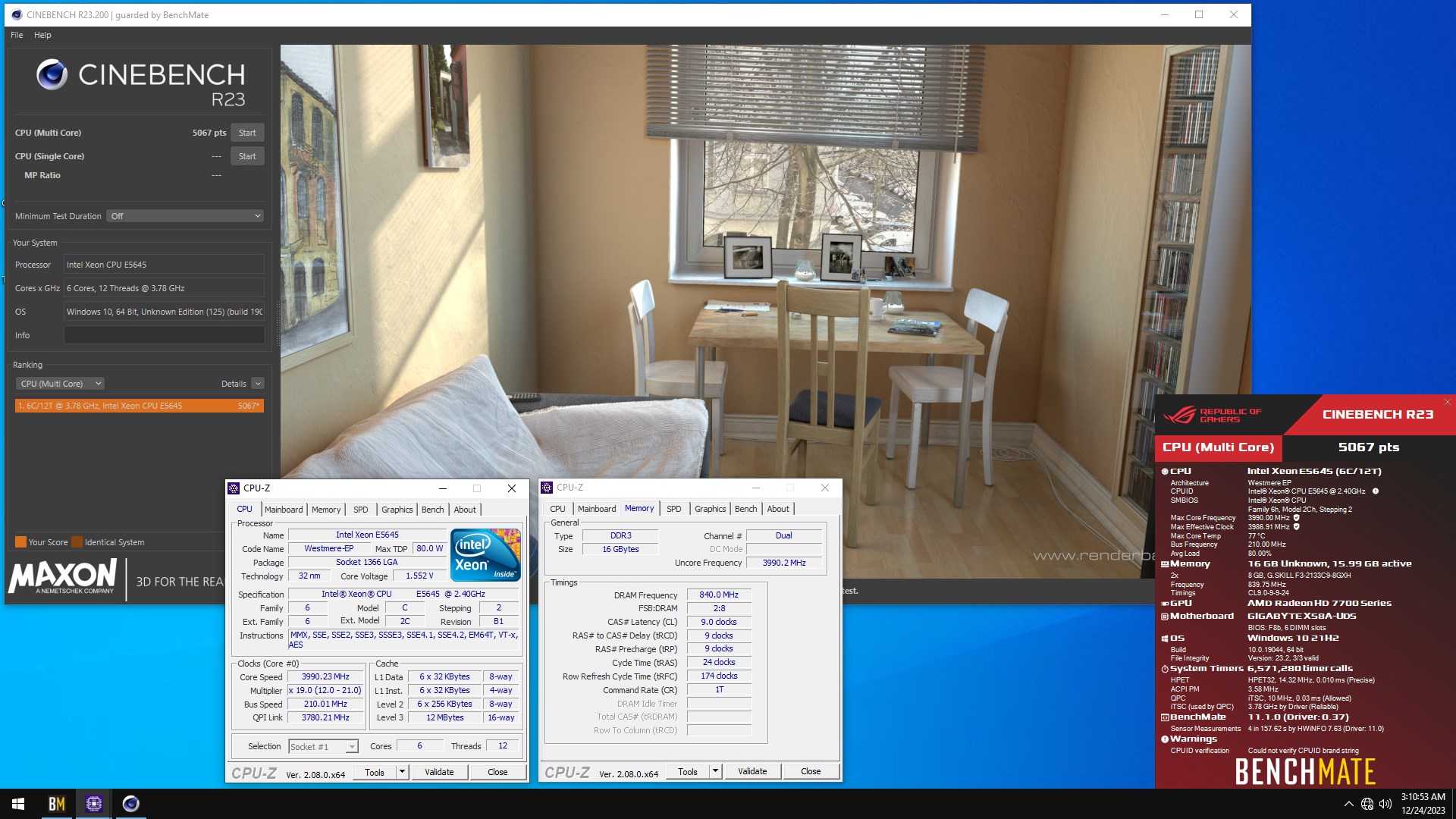This screenshot has height=819, width=1456.
Task: Click the verified shield beside Max Core Frequency
Action: point(1296,518)
